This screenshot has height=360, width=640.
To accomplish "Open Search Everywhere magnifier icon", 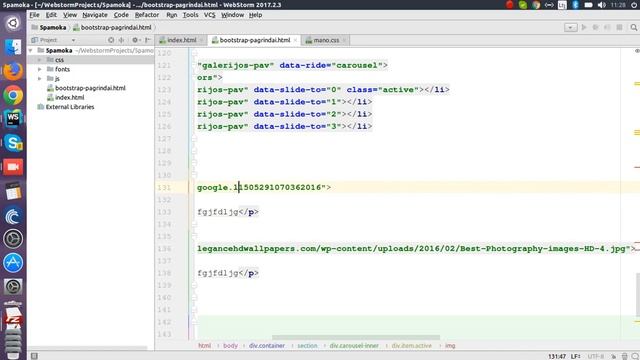I will 633,27.
